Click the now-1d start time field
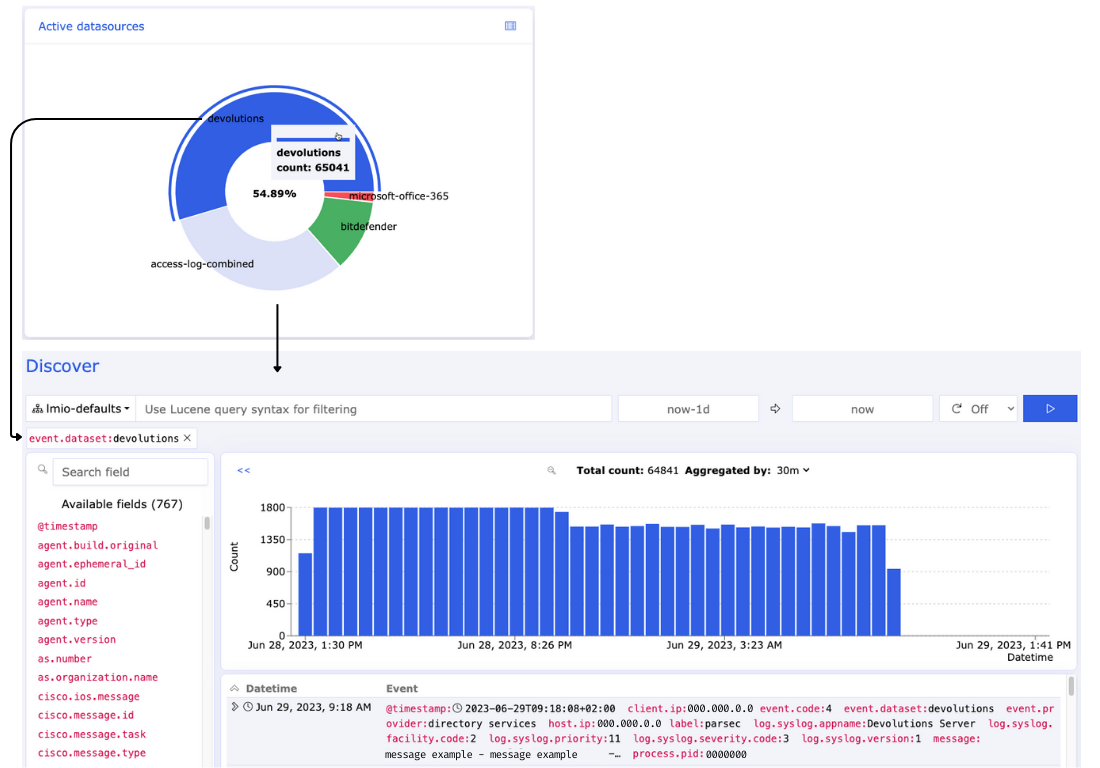The height and width of the screenshot is (768, 1100). point(688,409)
